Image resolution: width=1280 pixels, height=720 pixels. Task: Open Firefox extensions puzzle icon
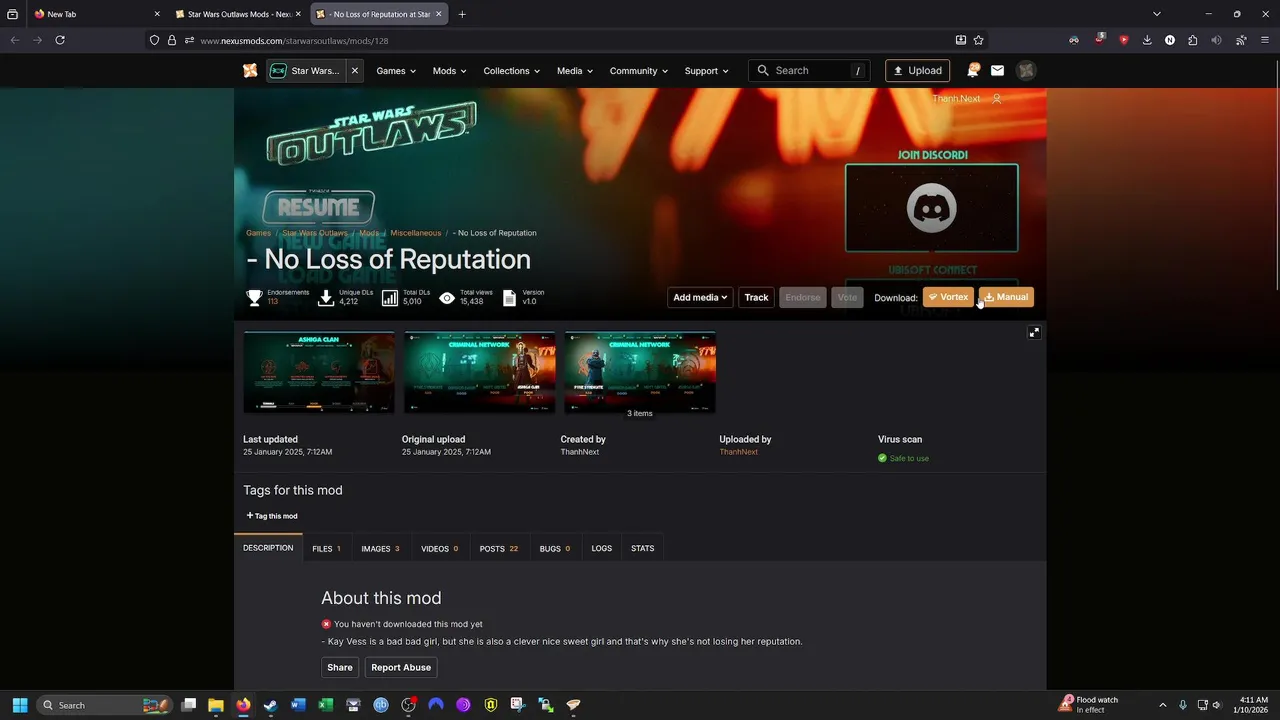pyautogui.click(x=1193, y=40)
